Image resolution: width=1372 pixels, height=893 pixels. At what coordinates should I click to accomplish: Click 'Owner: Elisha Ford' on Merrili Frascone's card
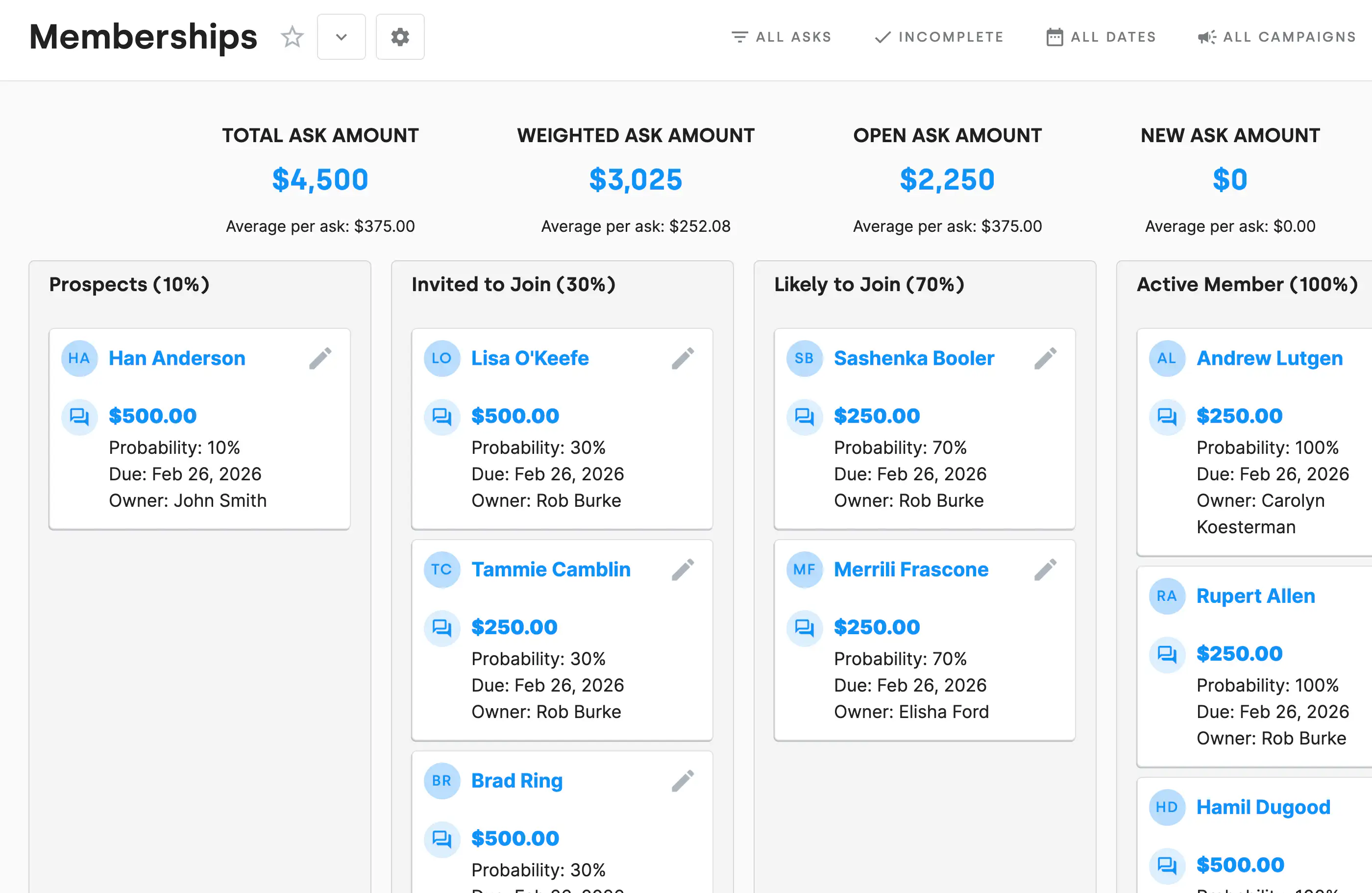pos(911,712)
